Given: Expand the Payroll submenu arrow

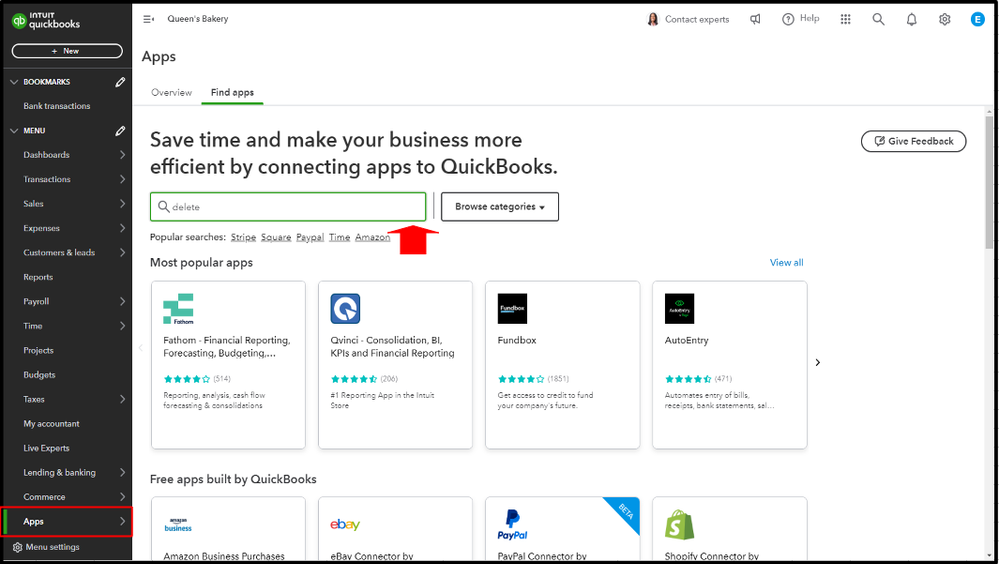Looking at the screenshot, I should (122, 302).
